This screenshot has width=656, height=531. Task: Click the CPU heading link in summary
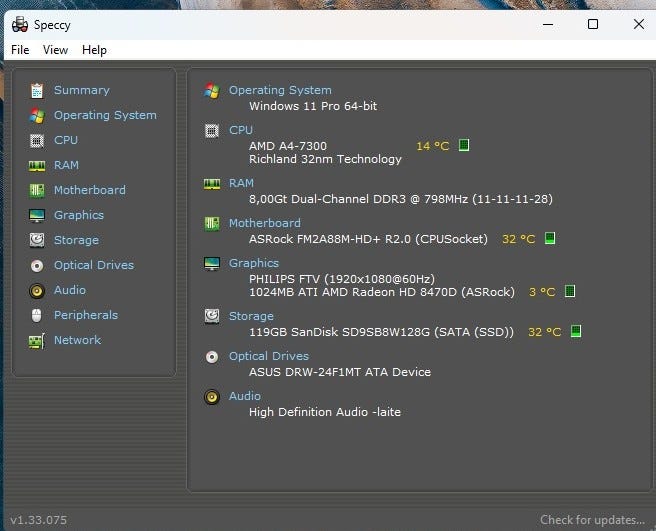point(241,130)
